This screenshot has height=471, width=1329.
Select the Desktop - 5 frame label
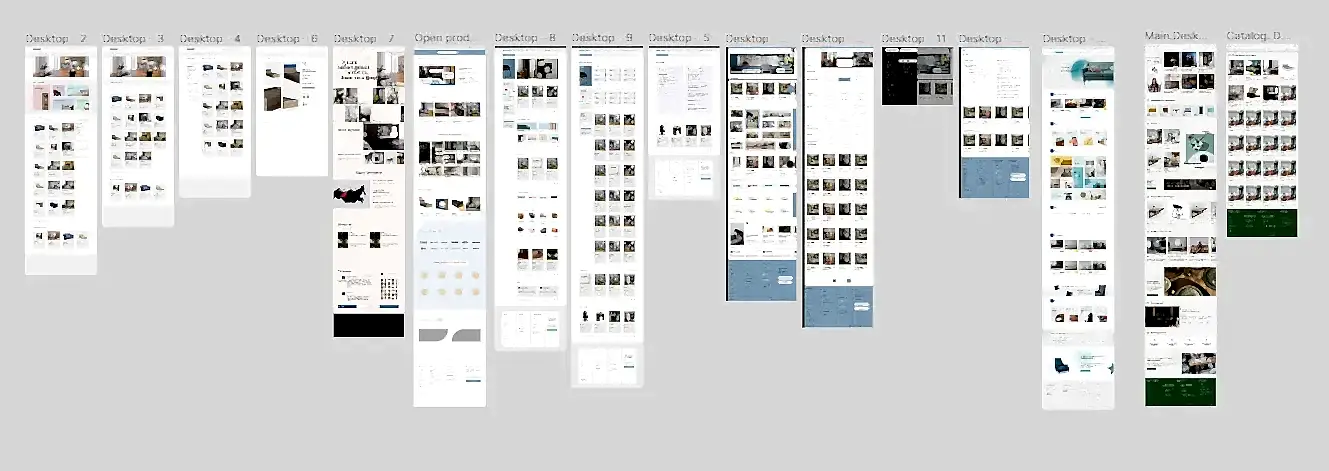(x=679, y=39)
